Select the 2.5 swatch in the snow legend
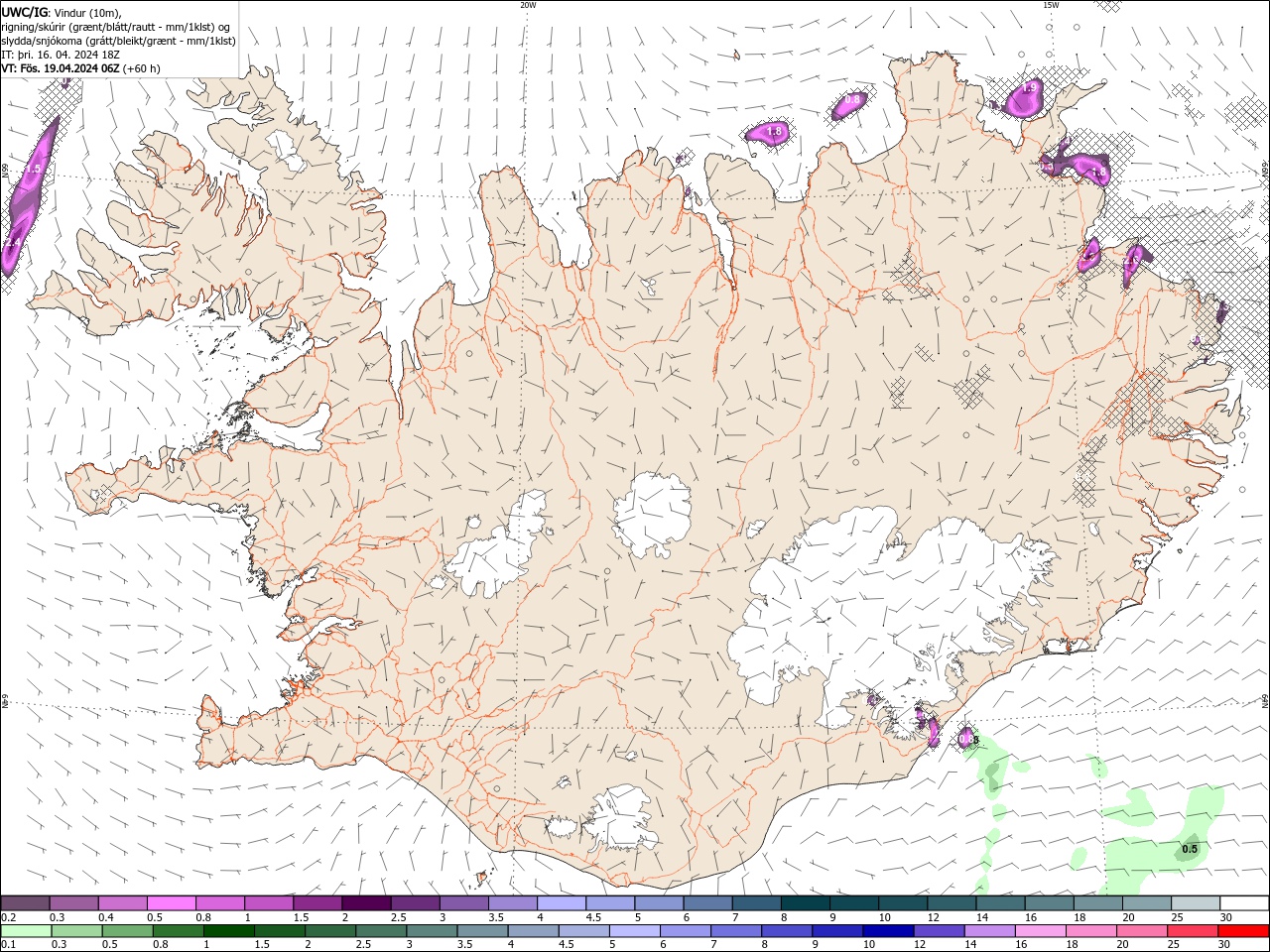1270x952 pixels. point(415,903)
